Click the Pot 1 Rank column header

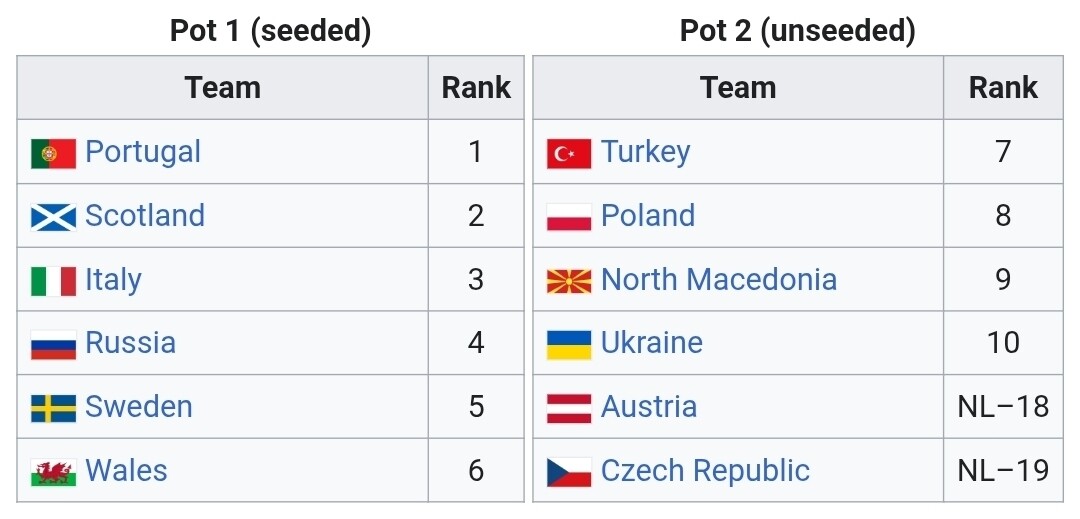pyautogui.click(x=476, y=88)
